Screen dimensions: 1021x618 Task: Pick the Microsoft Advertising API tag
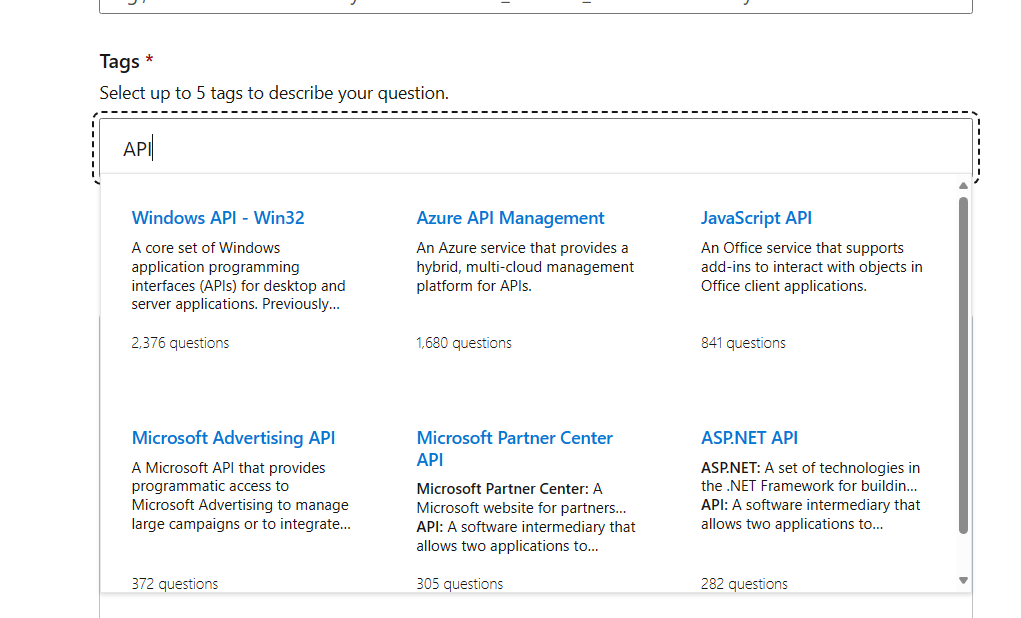pos(233,438)
